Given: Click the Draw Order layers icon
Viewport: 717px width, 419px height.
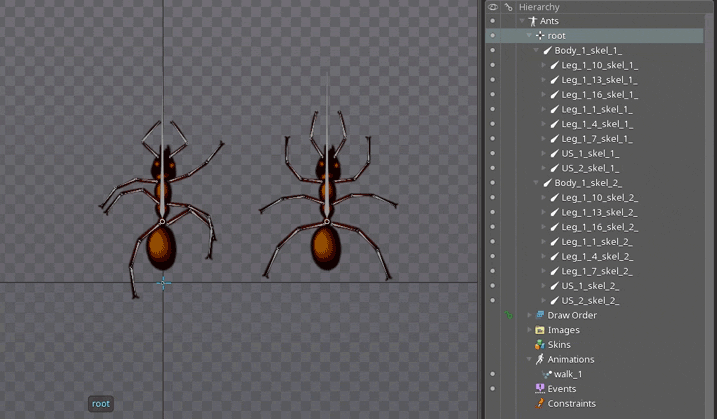Looking at the screenshot, I should 540,315.
